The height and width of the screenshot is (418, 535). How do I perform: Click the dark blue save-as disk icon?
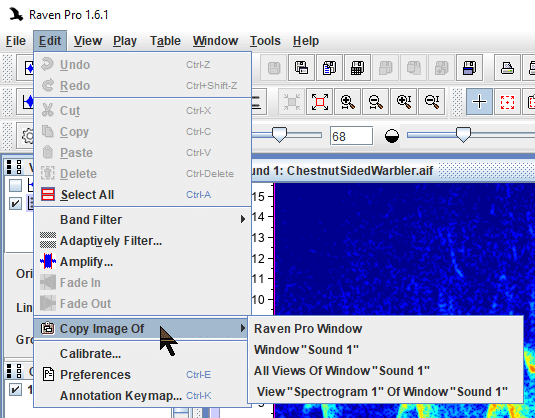pyautogui.click(x=469, y=68)
